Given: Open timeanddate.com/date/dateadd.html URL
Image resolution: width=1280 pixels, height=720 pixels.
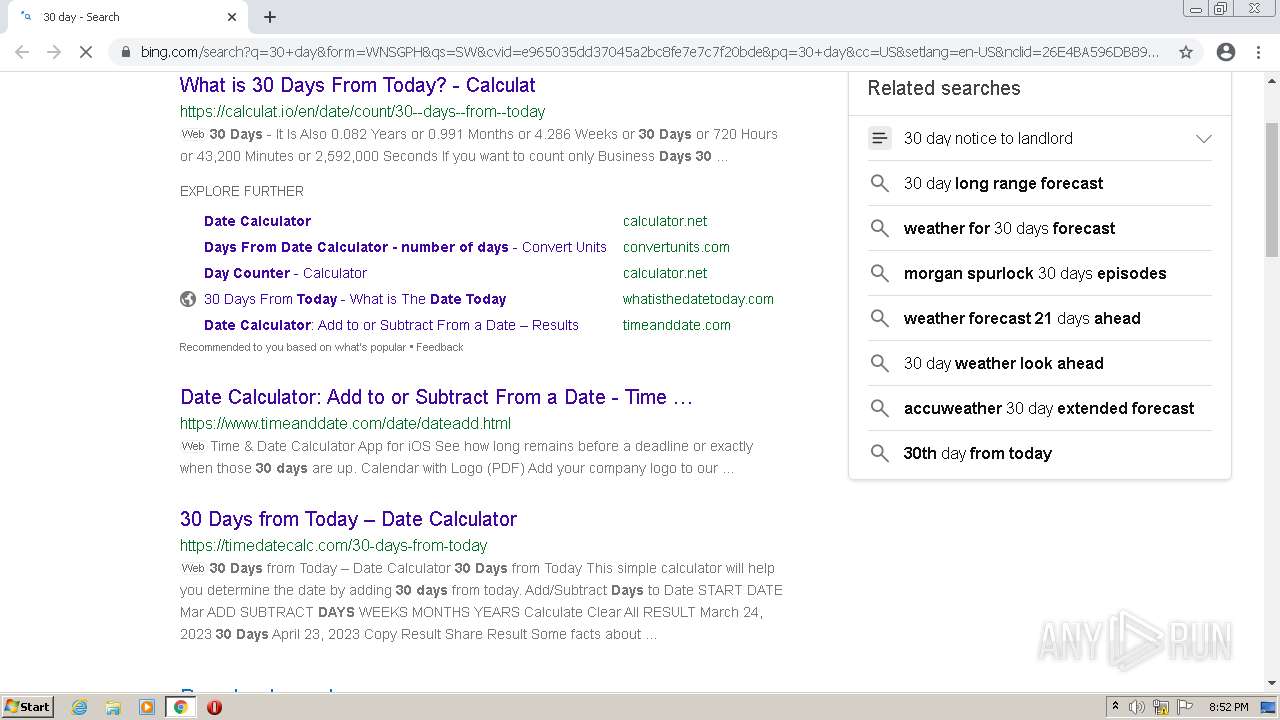Looking at the screenshot, I should 345,423.
